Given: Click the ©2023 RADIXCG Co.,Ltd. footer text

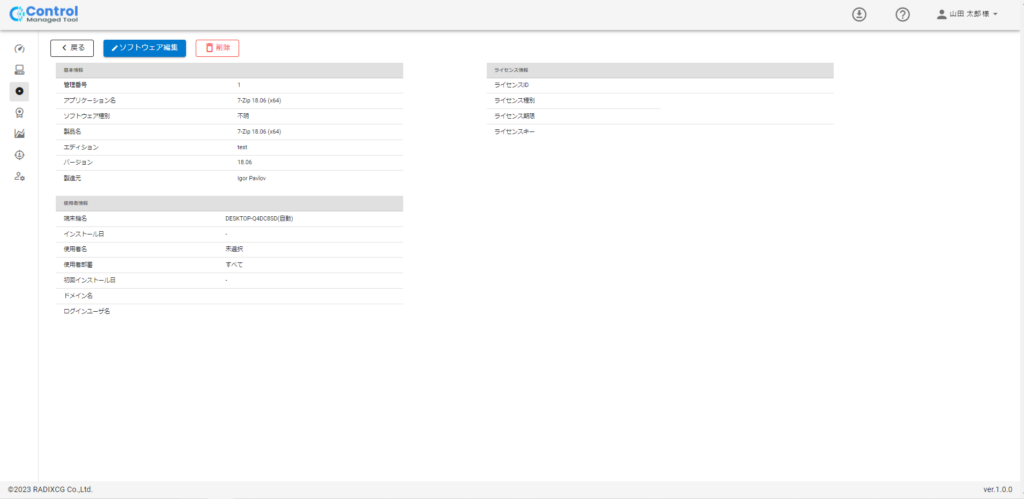Looking at the screenshot, I should coord(50,489).
